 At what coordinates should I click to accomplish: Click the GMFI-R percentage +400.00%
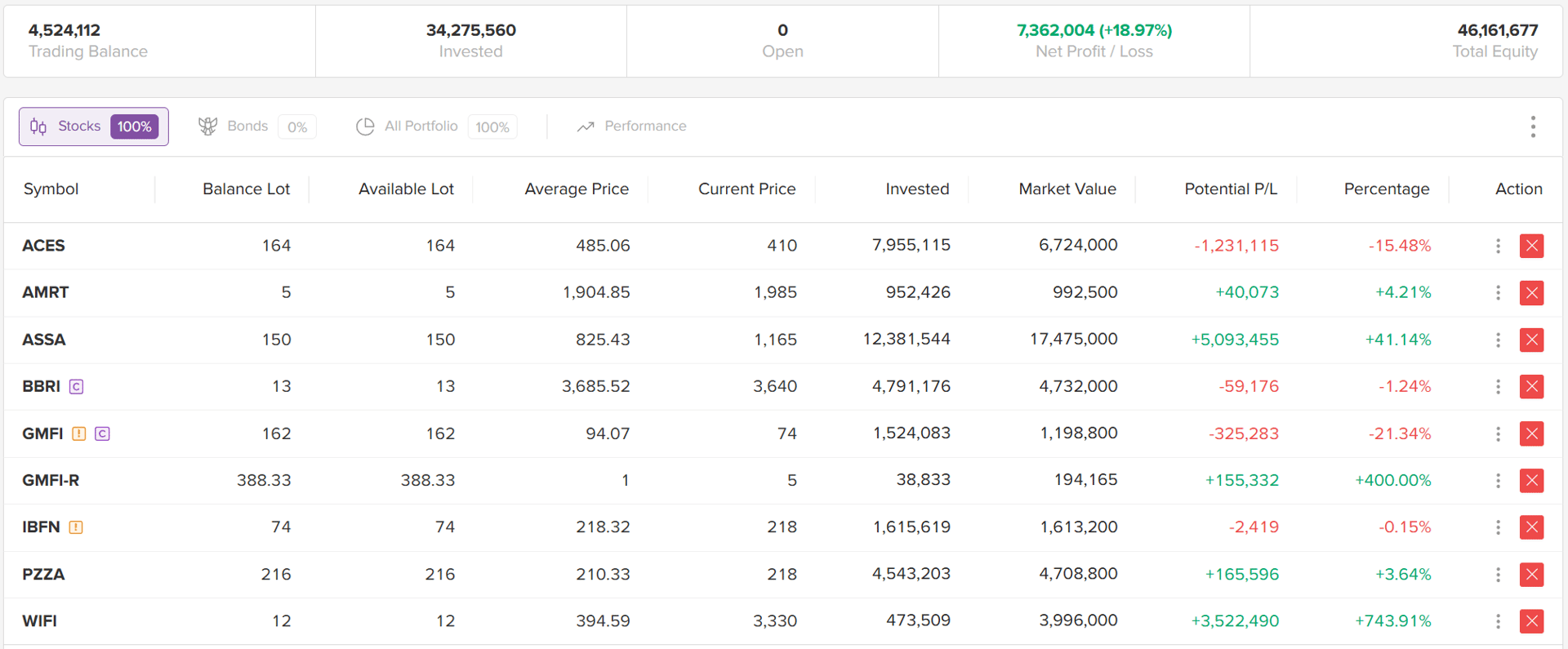[1393, 480]
